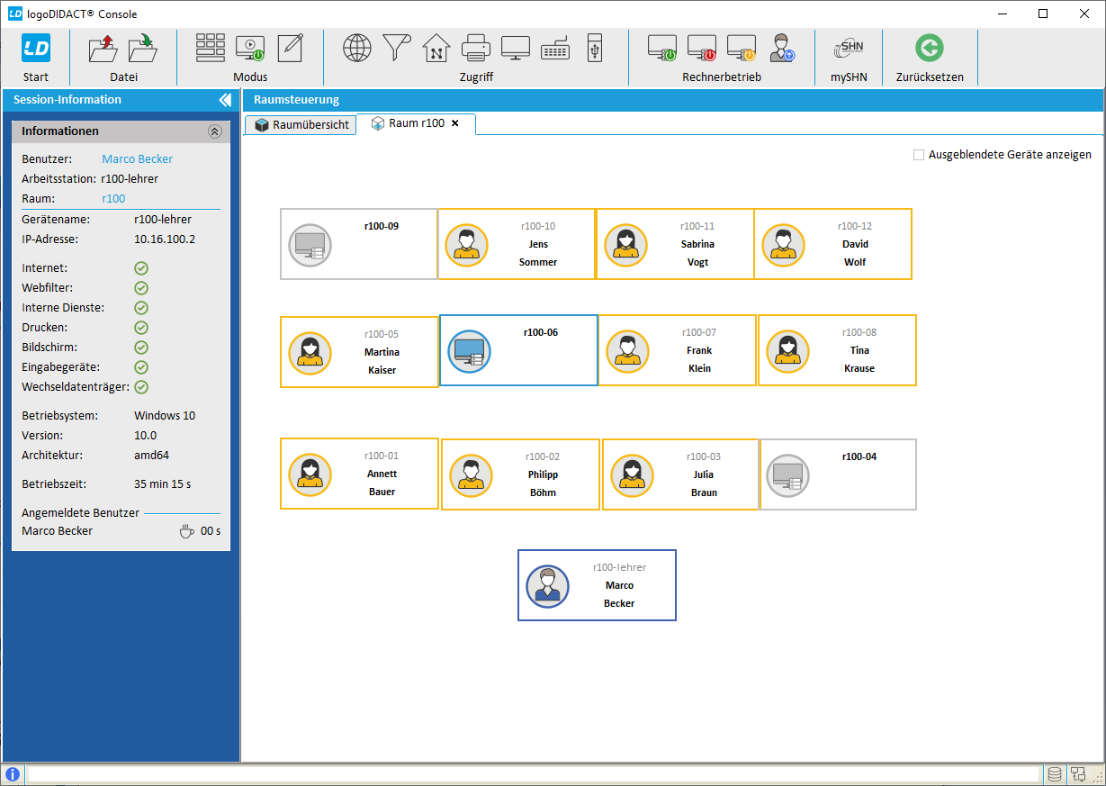1106x786 pixels.
Task: Click the shut down computers red icon
Action: tap(702, 48)
